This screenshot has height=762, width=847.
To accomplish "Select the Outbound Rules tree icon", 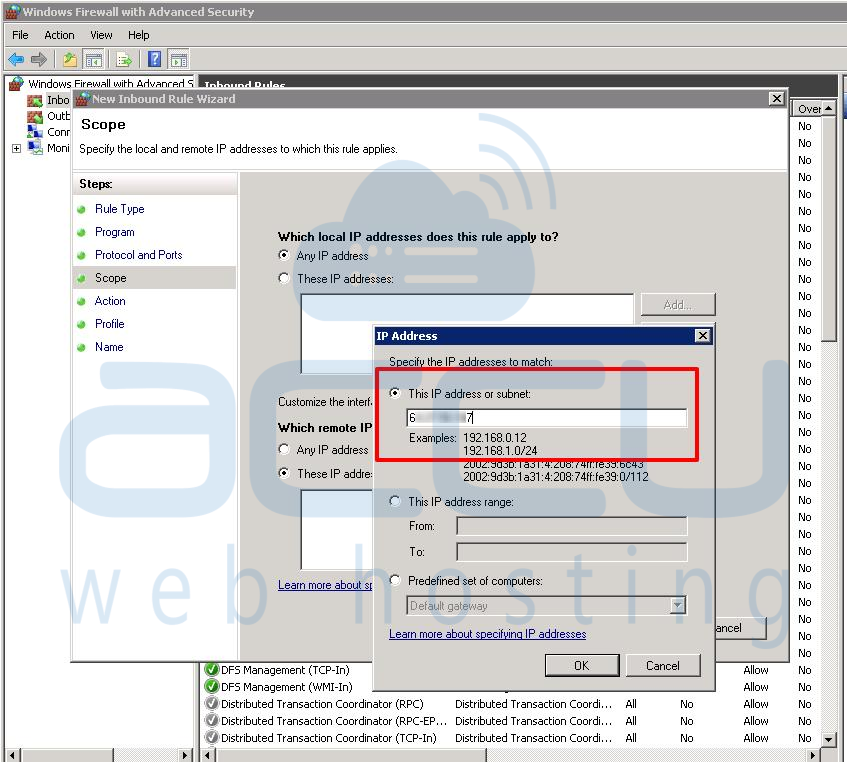I will click(x=35, y=116).
